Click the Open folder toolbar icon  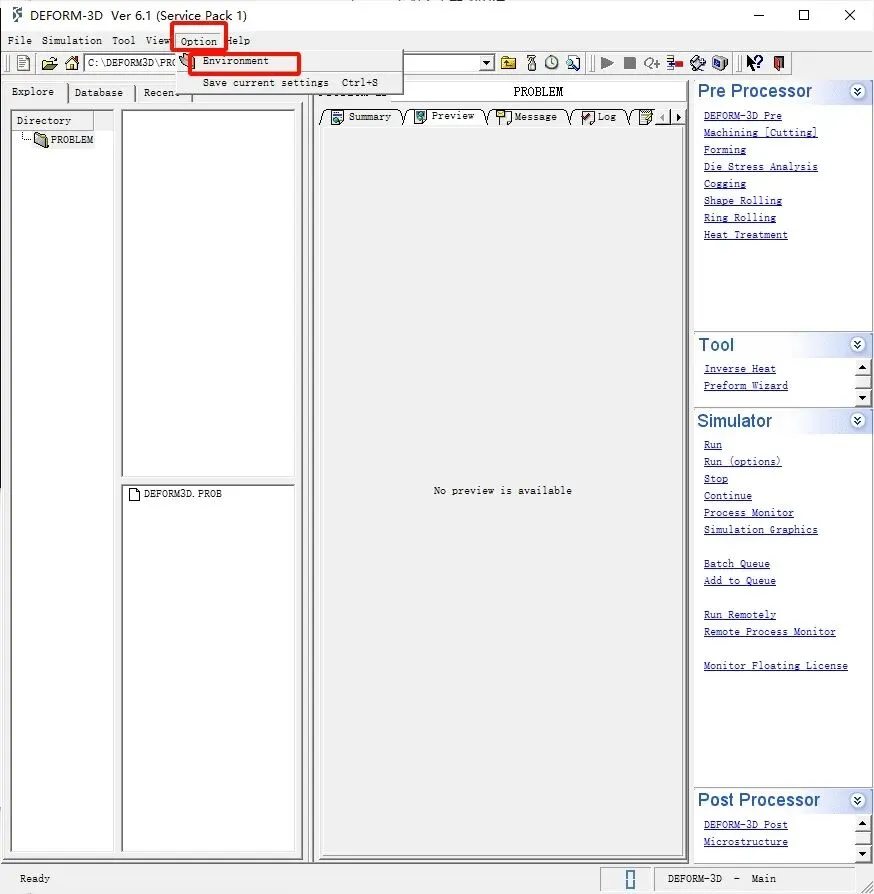coord(50,63)
